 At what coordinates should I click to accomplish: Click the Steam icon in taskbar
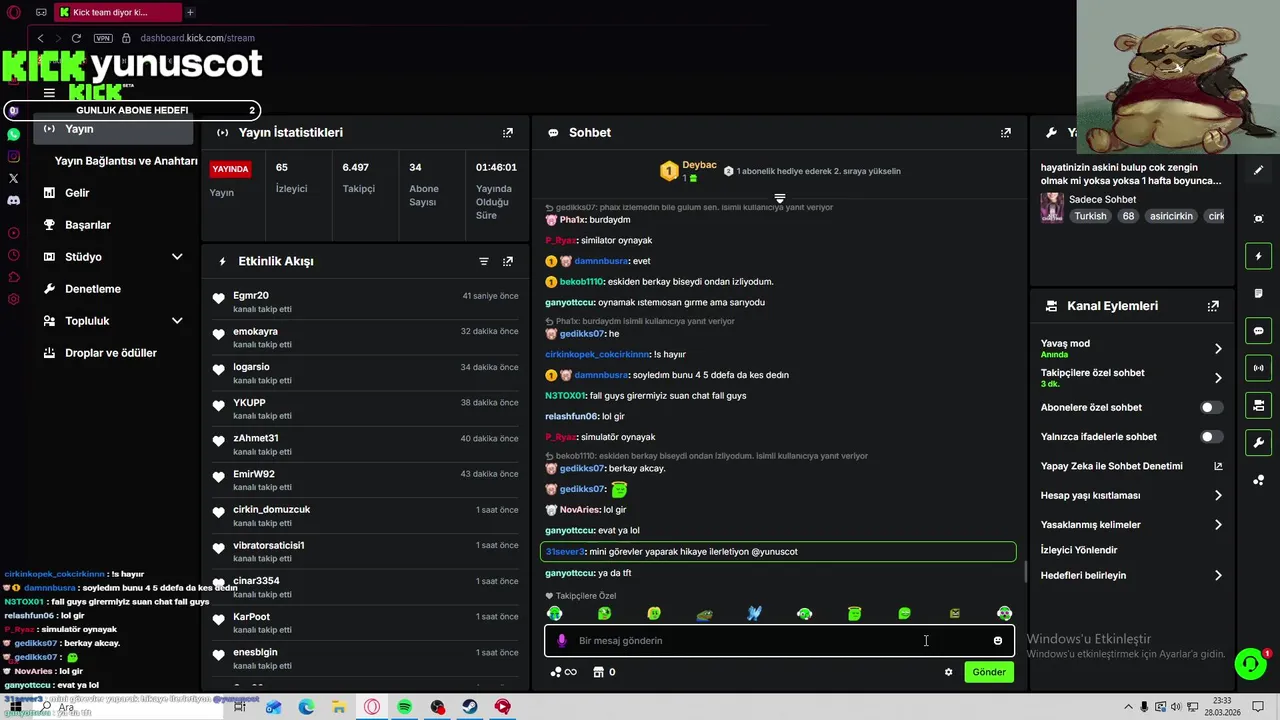click(470, 707)
